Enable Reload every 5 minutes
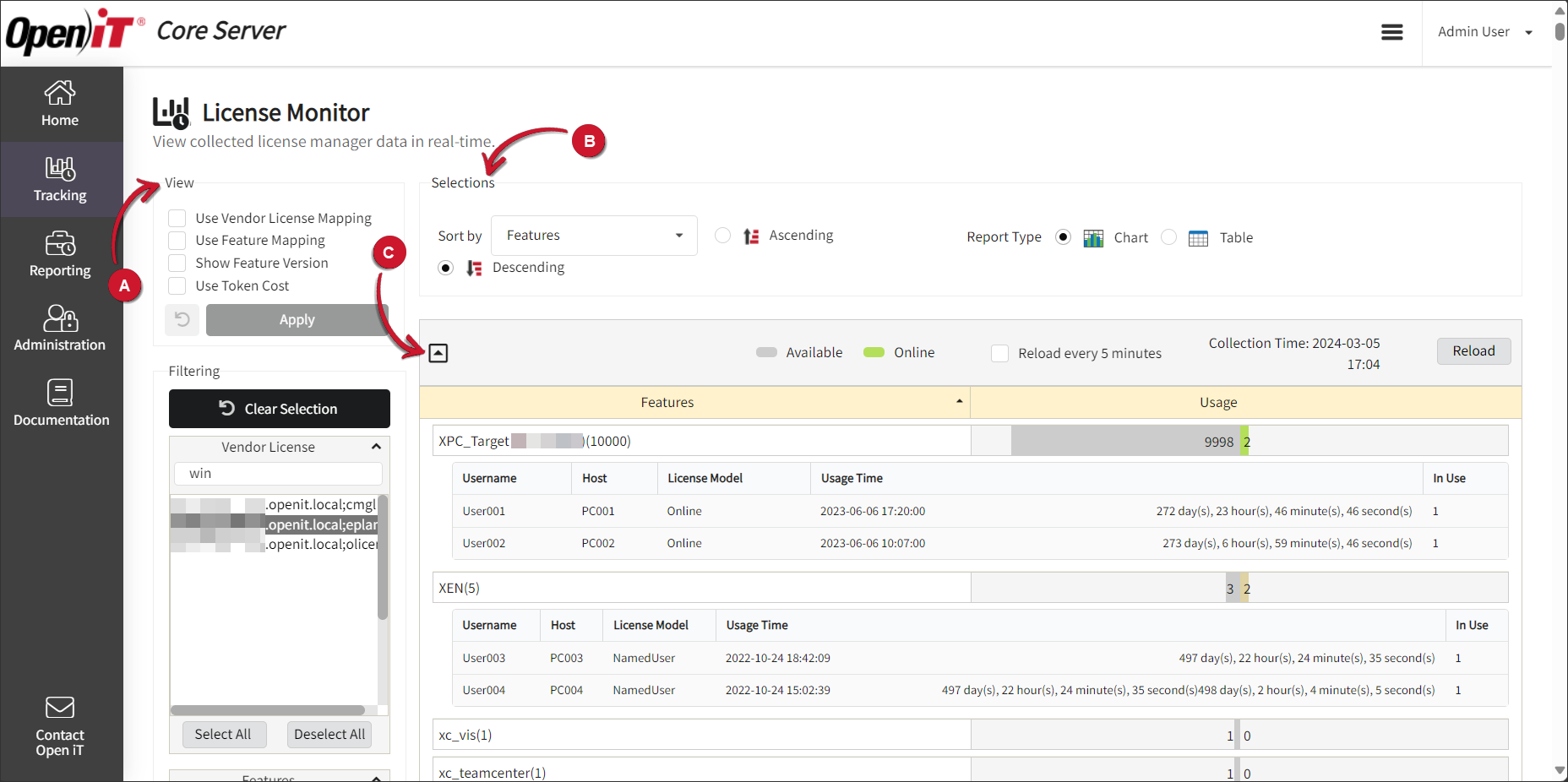This screenshot has height=782, width=1568. [x=999, y=353]
